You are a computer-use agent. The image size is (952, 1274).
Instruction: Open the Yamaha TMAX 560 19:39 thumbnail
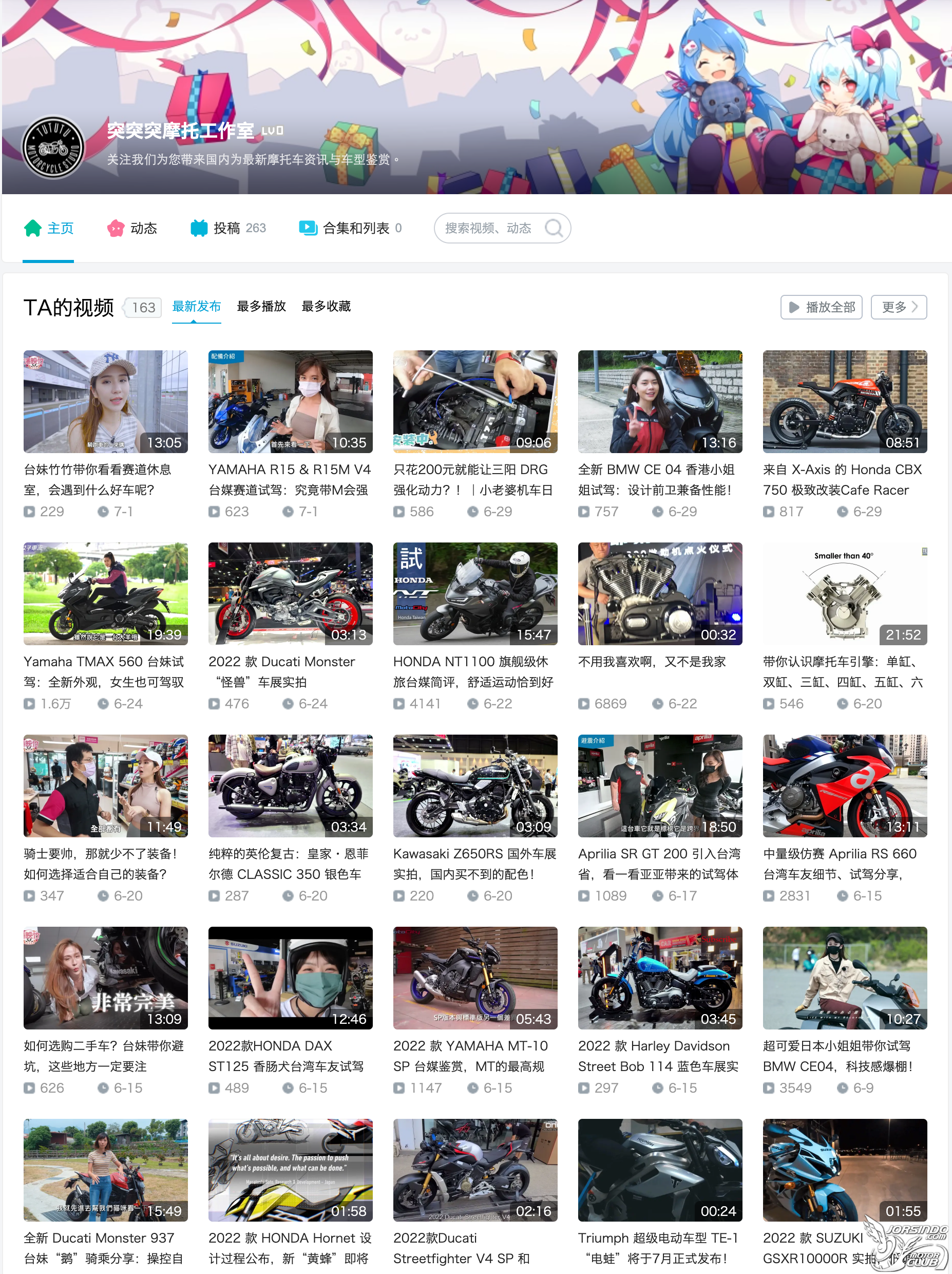105,594
